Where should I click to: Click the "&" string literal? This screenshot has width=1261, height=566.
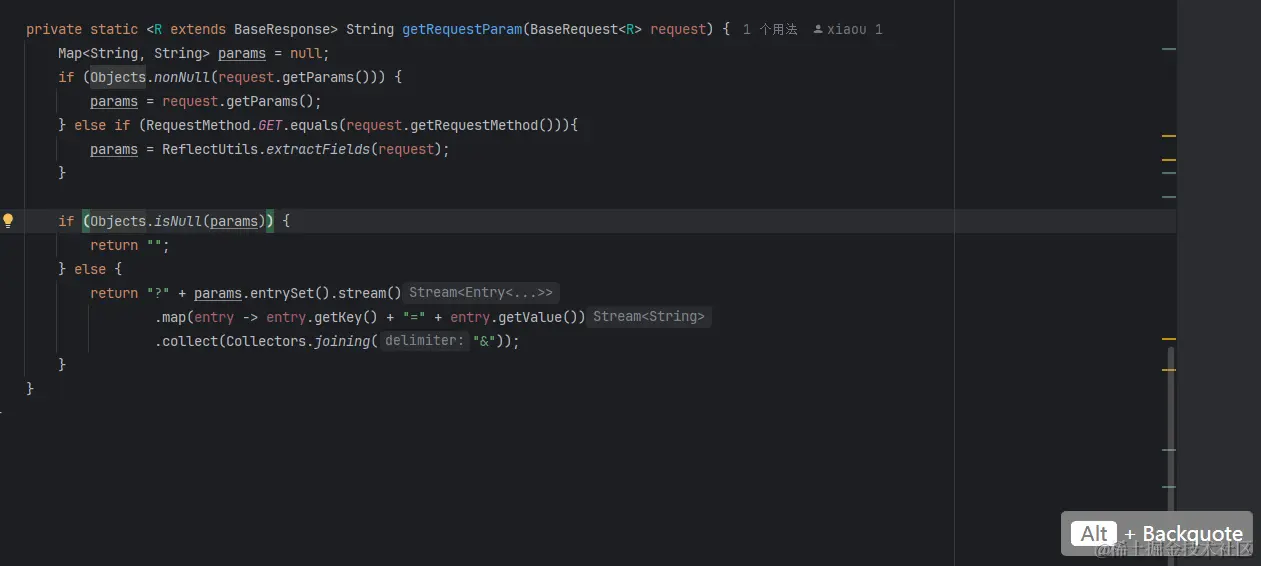tap(485, 341)
